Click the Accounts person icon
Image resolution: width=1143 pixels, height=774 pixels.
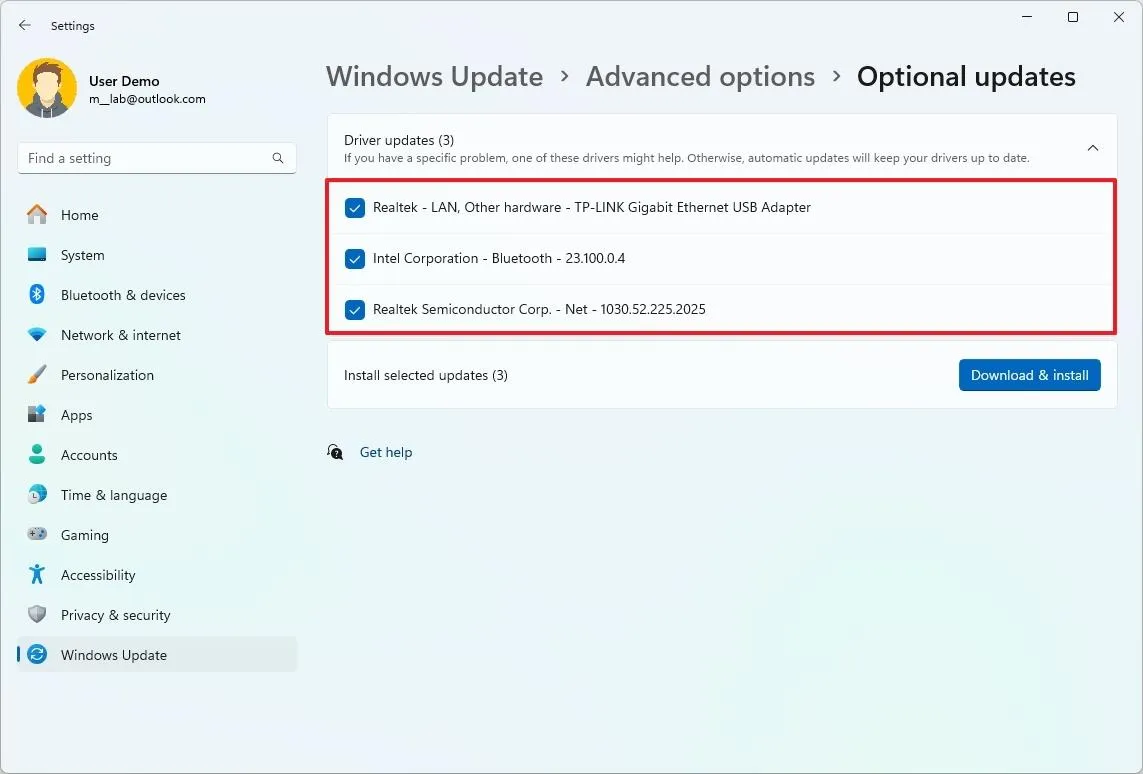[x=37, y=455]
